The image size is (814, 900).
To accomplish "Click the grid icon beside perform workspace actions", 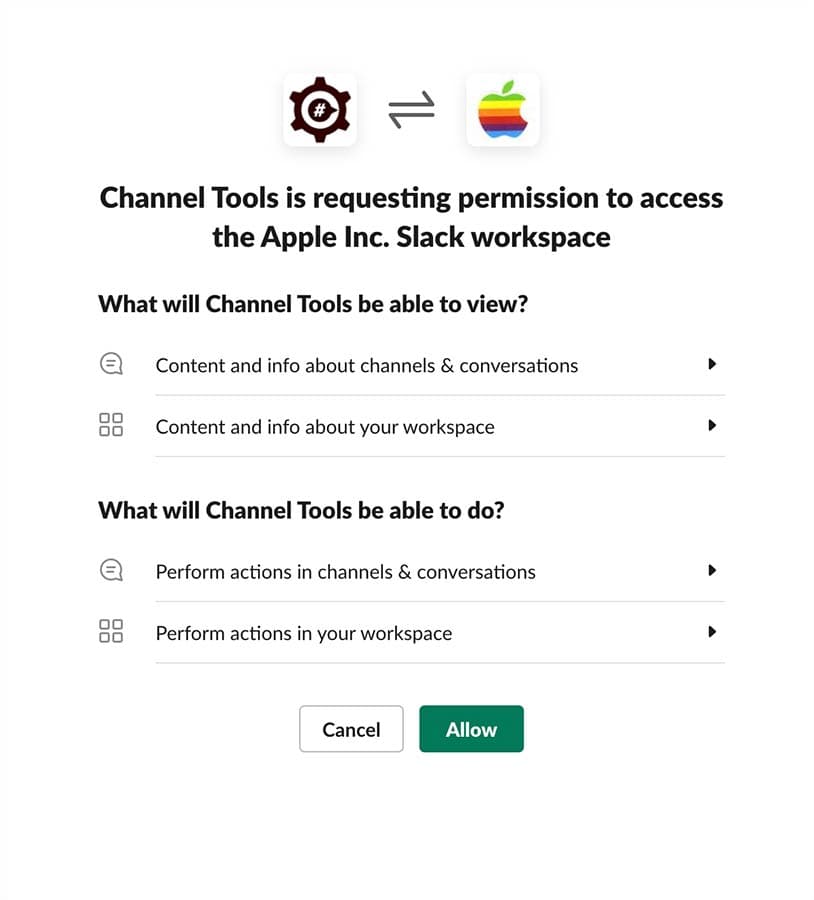I will [111, 631].
